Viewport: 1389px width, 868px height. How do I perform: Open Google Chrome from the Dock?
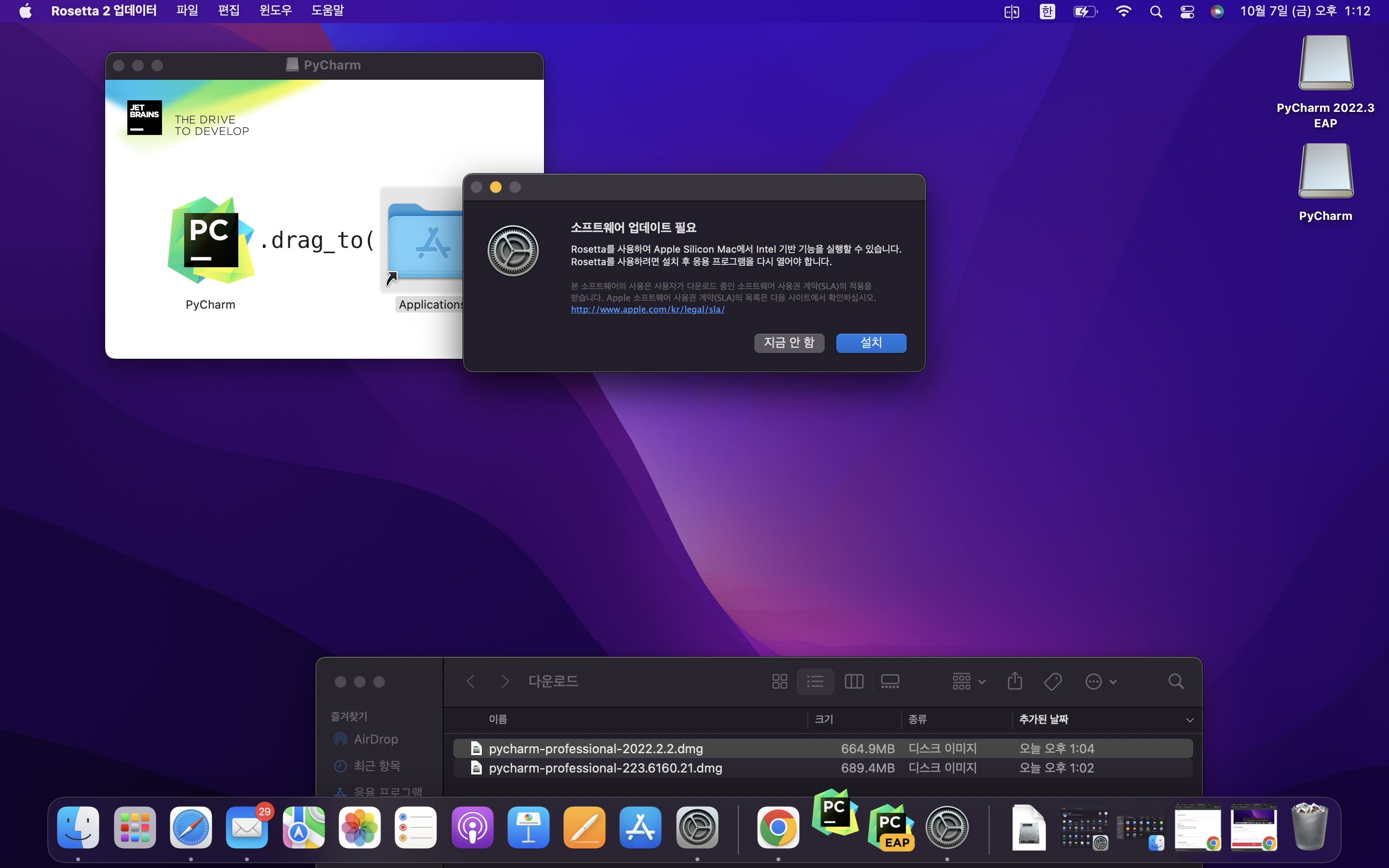pos(778,828)
